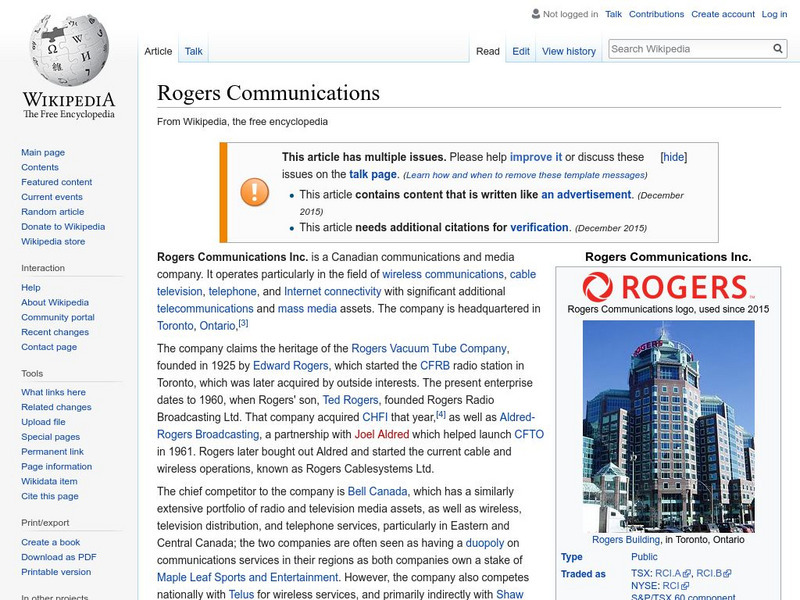Click Learn how and when to remove link

point(525,175)
